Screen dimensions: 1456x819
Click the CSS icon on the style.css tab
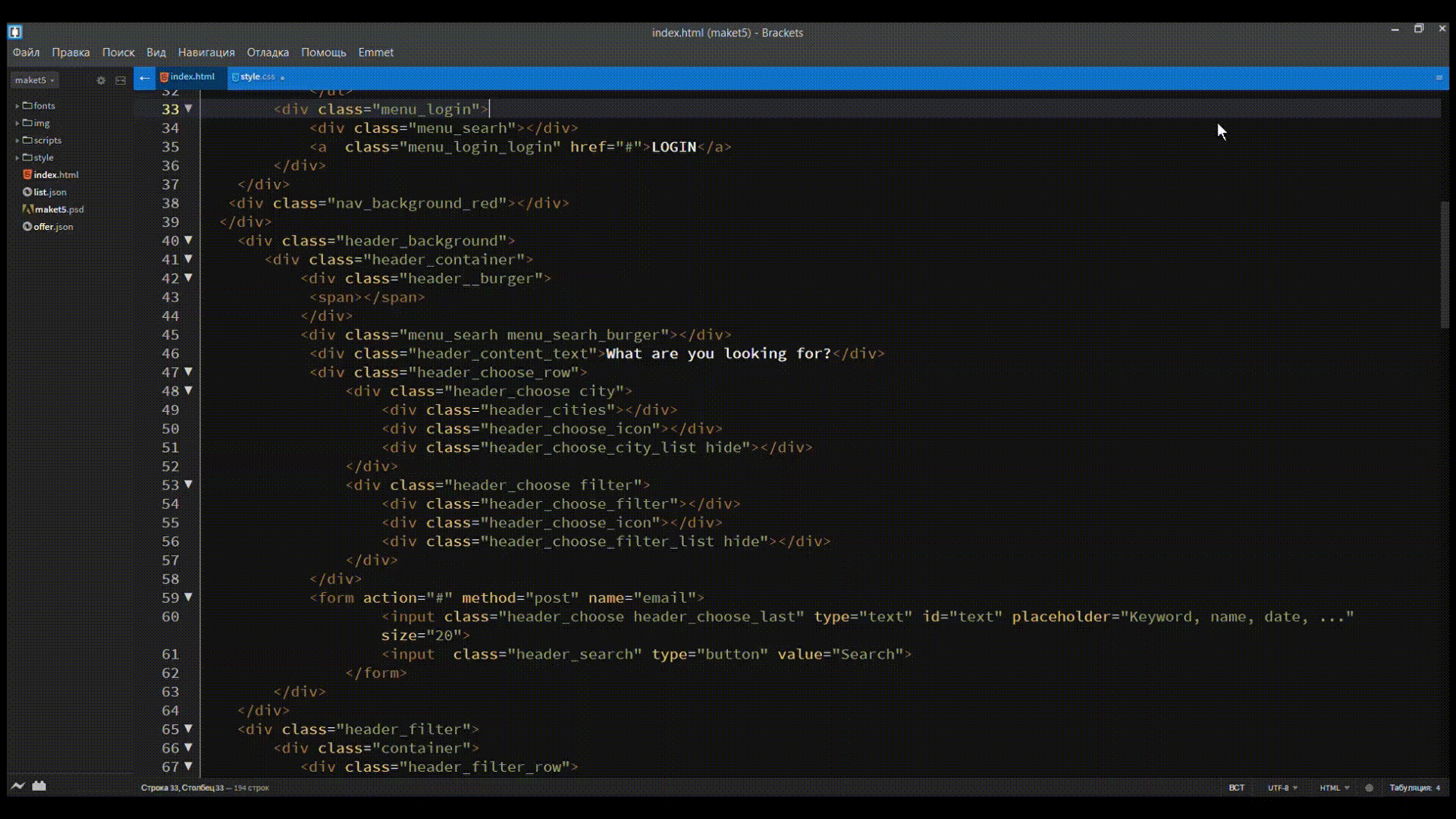point(235,77)
